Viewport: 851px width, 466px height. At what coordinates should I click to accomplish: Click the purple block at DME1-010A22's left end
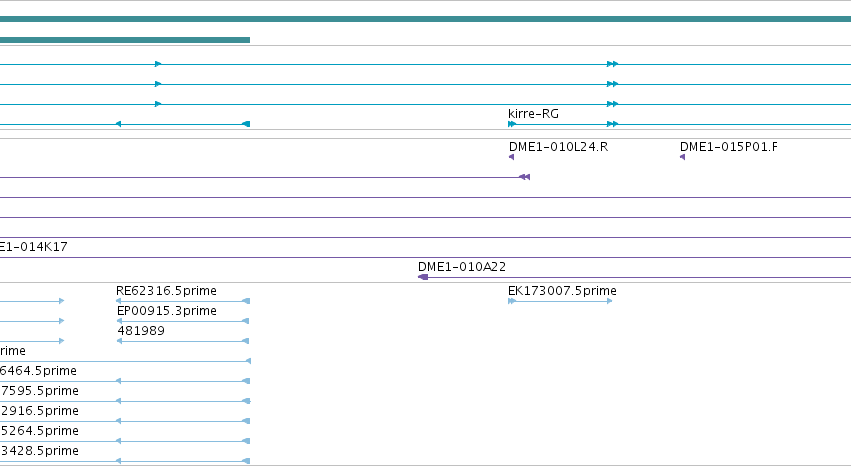pos(423,277)
